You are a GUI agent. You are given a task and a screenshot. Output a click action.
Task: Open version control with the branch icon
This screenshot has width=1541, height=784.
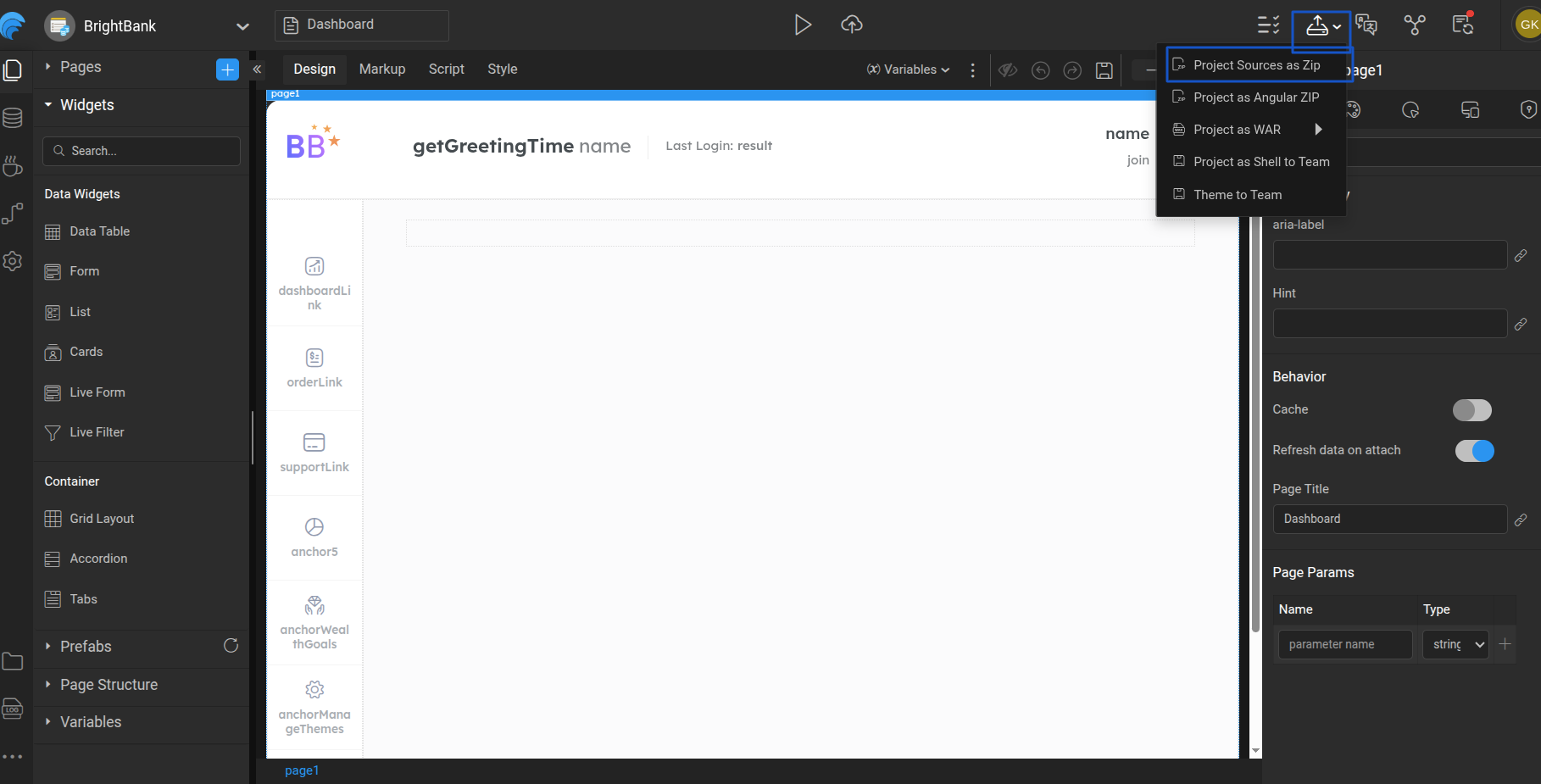tap(1416, 25)
